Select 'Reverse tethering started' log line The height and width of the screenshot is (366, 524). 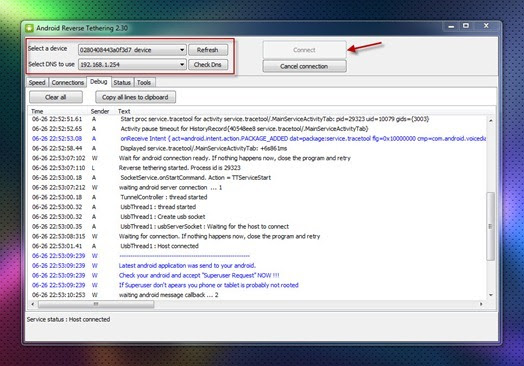pyautogui.click(x=257, y=168)
